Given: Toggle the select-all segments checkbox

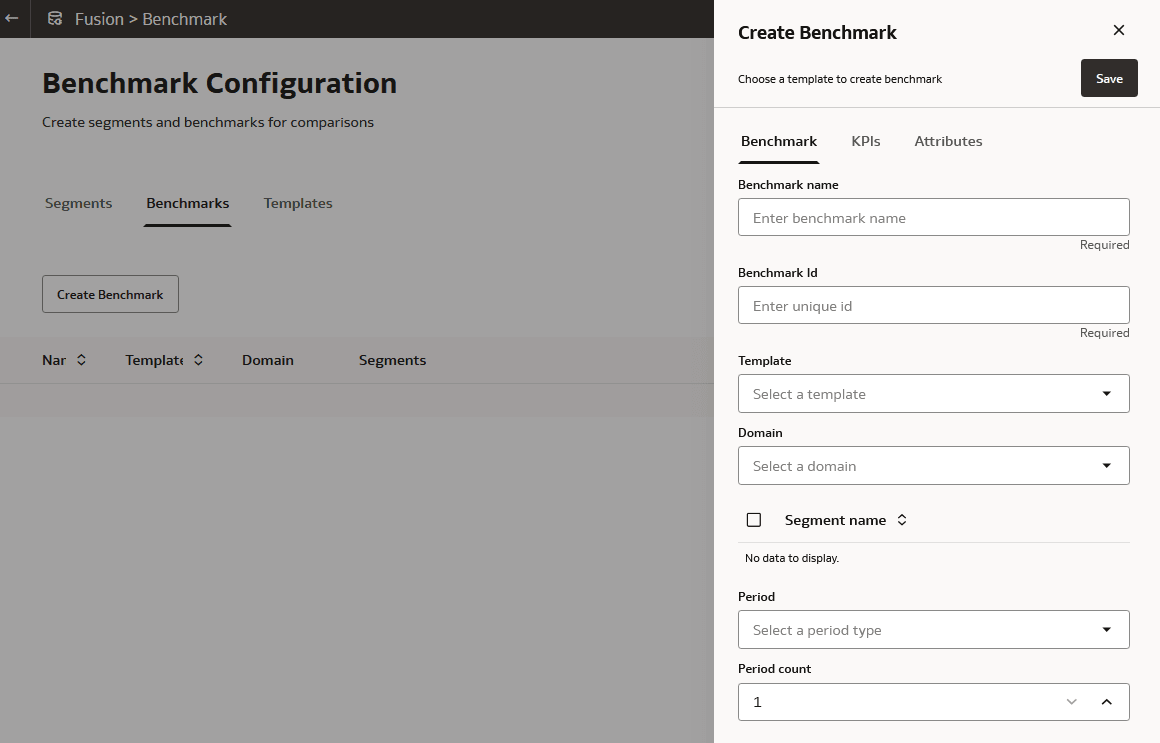Looking at the screenshot, I should pos(754,520).
